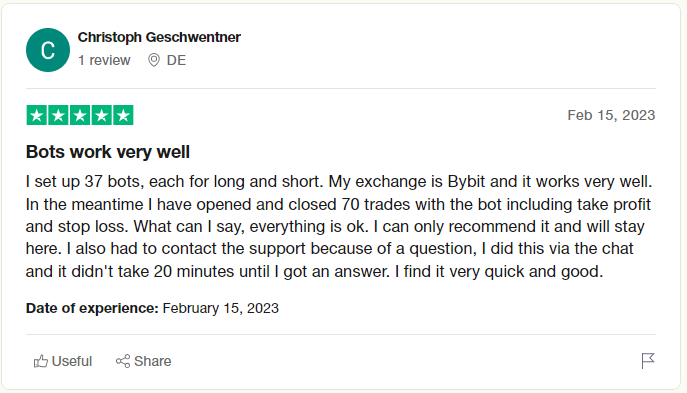Open Christoph Geschwentner's reviewer profile
The image size is (687, 393).
pyautogui.click(x=159, y=37)
